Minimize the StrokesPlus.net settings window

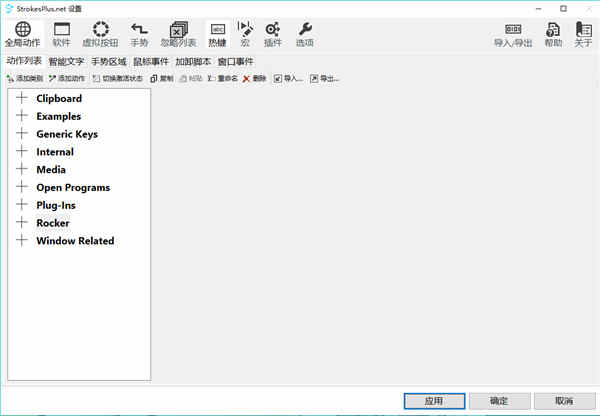538,8
